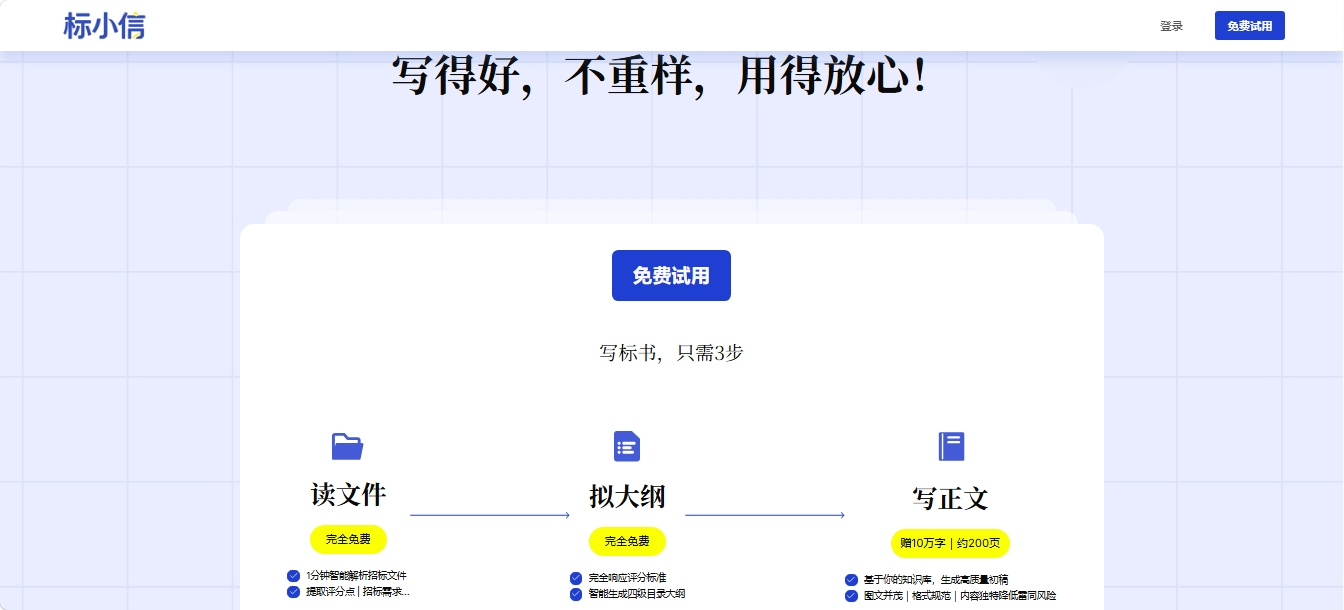Viewport: 1344px width, 610px height.
Task: Click the book icon above 写正文
Action: tap(951, 446)
